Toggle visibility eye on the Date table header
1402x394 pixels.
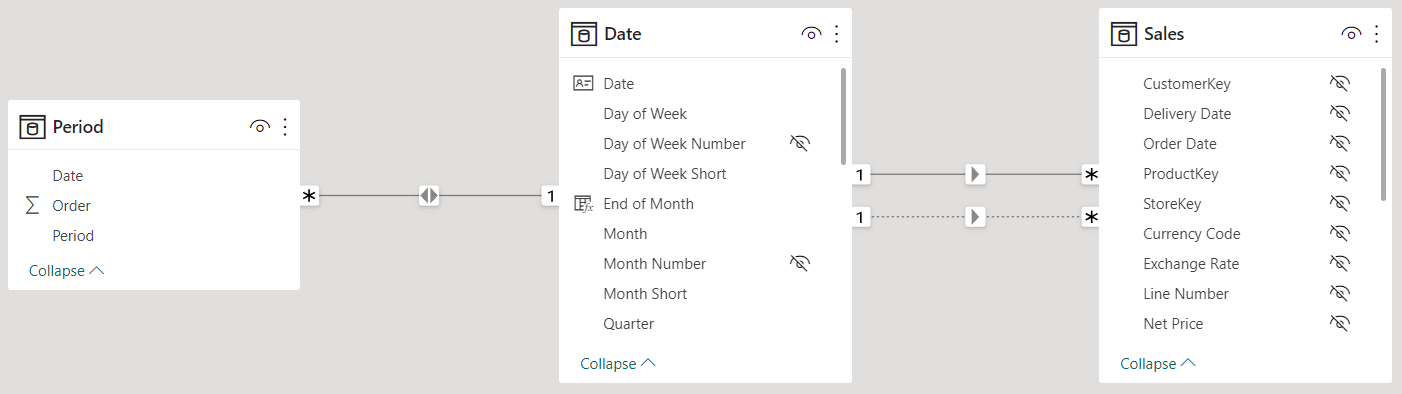(x=811, y=34)
